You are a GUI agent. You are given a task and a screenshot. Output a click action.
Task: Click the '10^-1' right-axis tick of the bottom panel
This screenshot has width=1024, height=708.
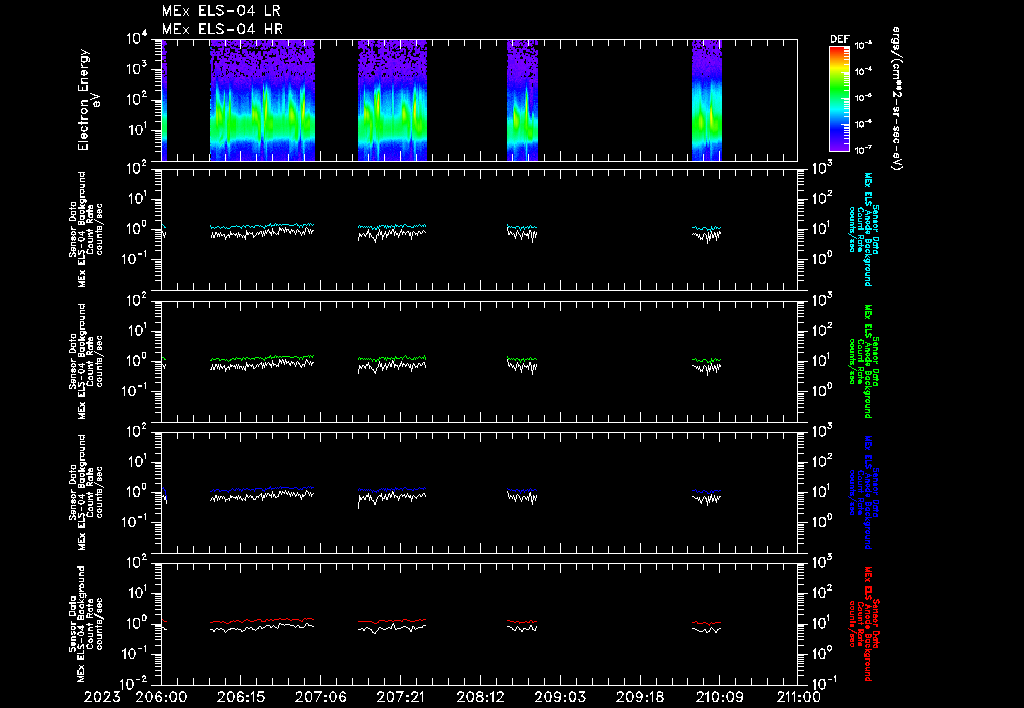[x=823, y=684]
